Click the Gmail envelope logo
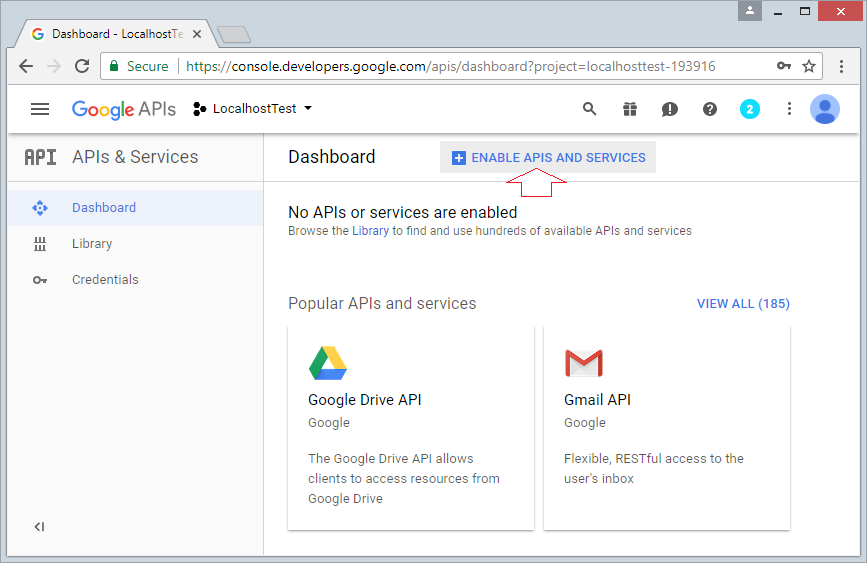Screen dimensions: 867x563 tap(584, 363)
